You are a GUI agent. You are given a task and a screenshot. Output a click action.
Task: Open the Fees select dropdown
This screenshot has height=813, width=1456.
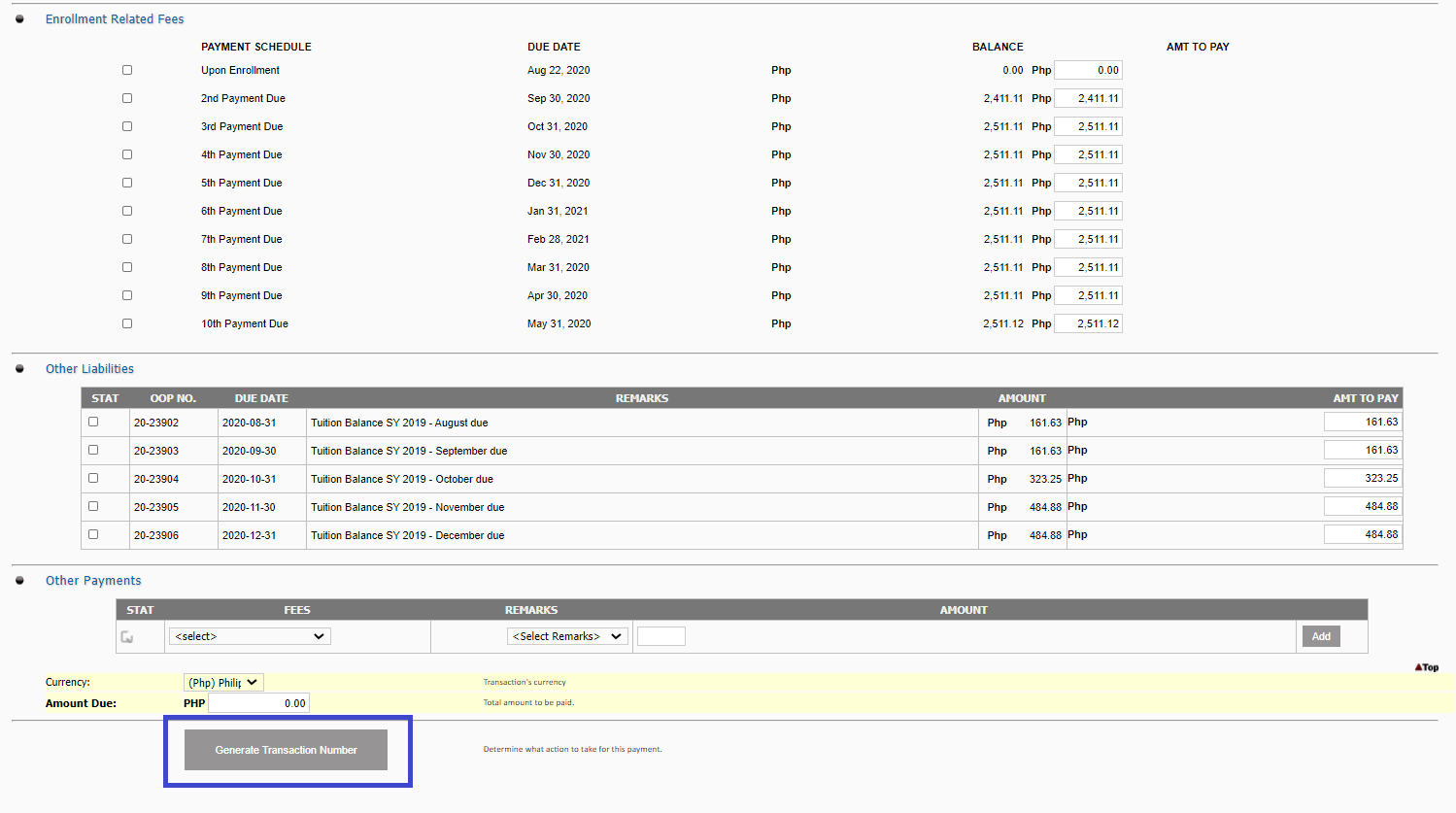[x=250, y=636]
